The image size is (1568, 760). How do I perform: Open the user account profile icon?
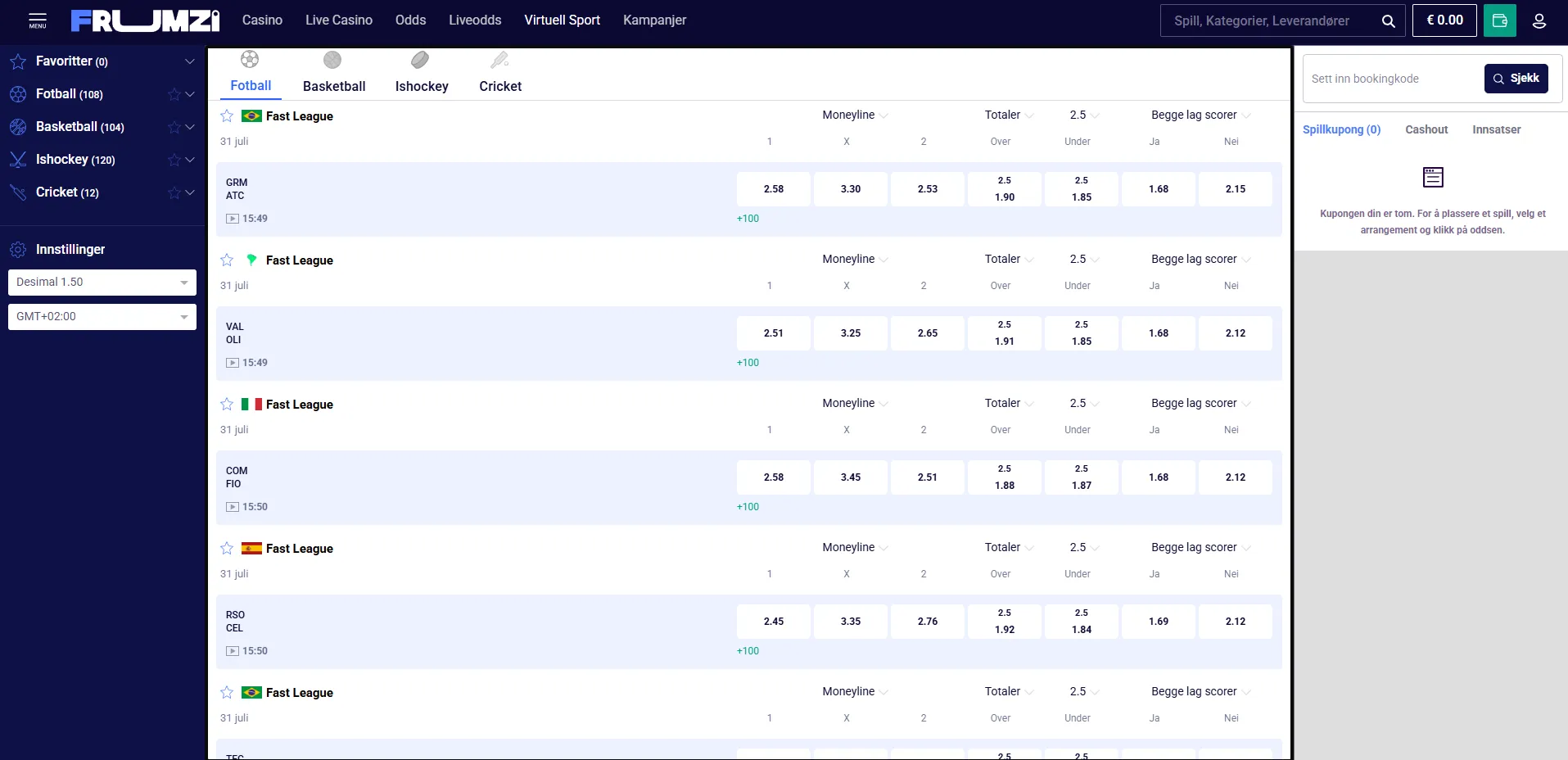click(1539, 20)
